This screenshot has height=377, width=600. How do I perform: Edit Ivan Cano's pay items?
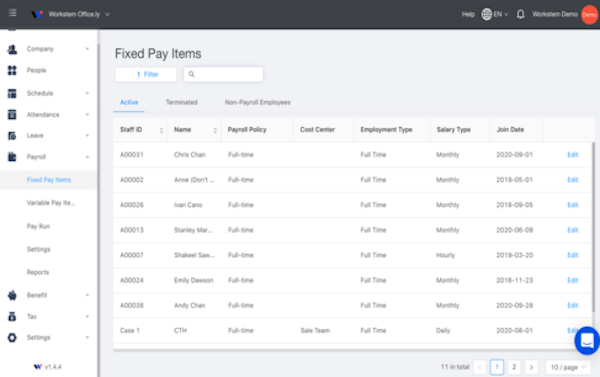(572, 205)
